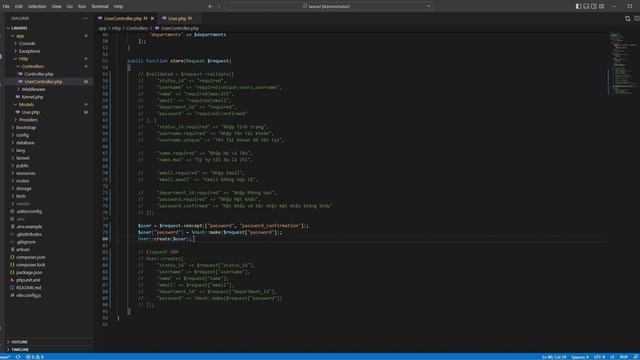Open changes compare icon in the editor toolbar

pos(628,18)
